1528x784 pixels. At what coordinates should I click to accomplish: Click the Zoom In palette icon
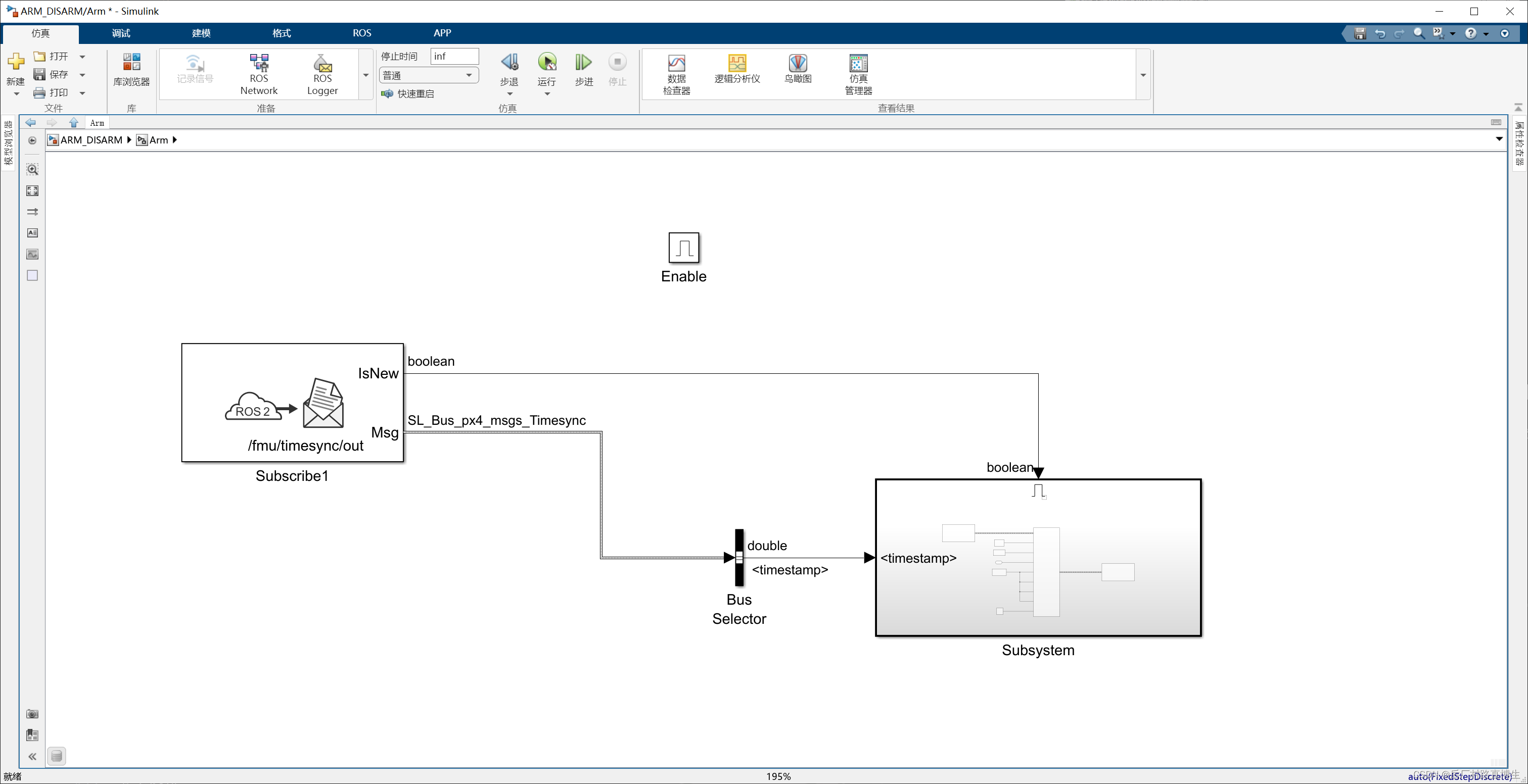click(x=33, y=170)
